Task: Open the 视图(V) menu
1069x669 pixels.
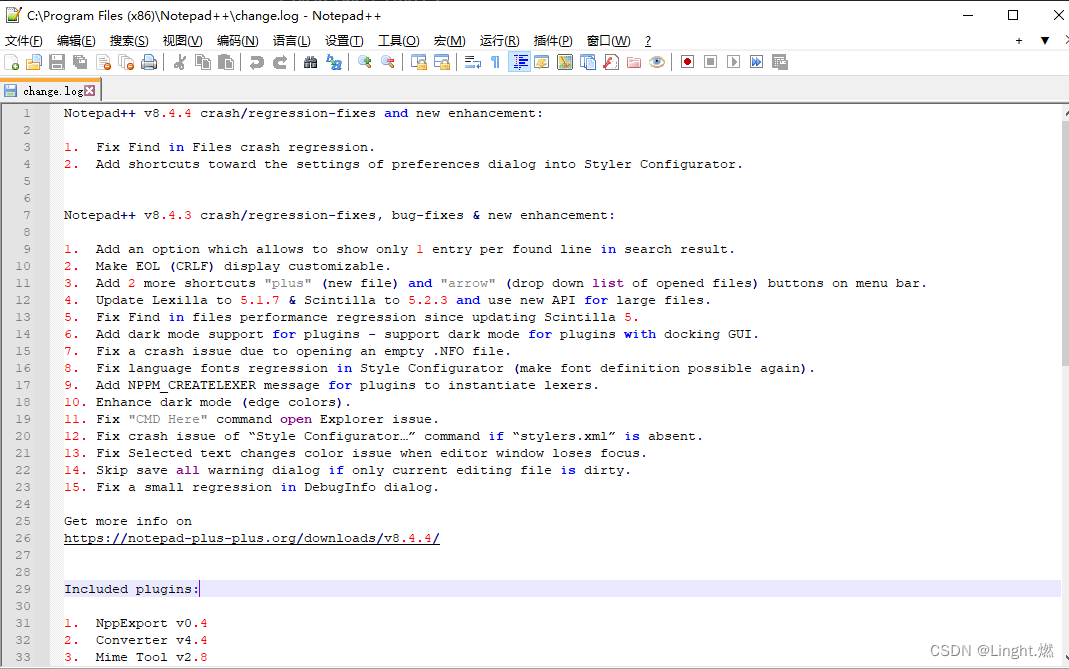Action: 182,41
